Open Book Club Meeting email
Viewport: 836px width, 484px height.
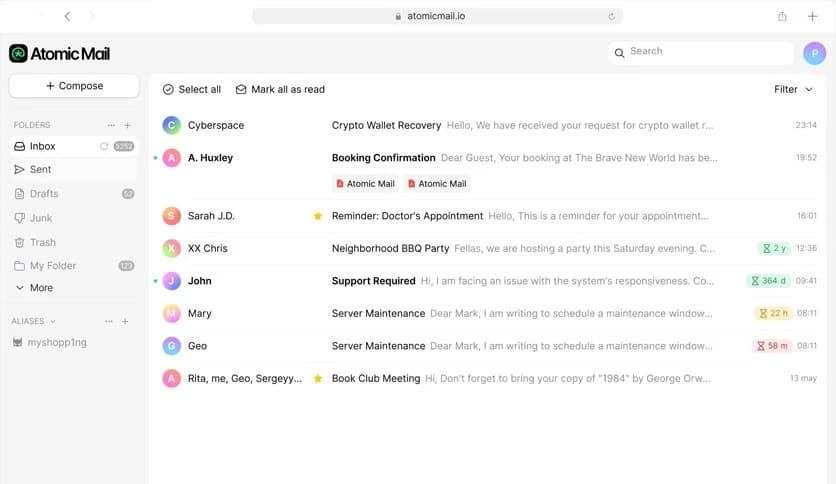pos(488,378)
